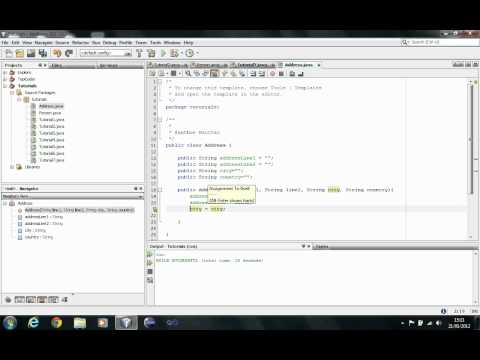This screenshot has width=480, height=360.
Task: Select Person.java in the Projects tree
Action: [50, 113]
